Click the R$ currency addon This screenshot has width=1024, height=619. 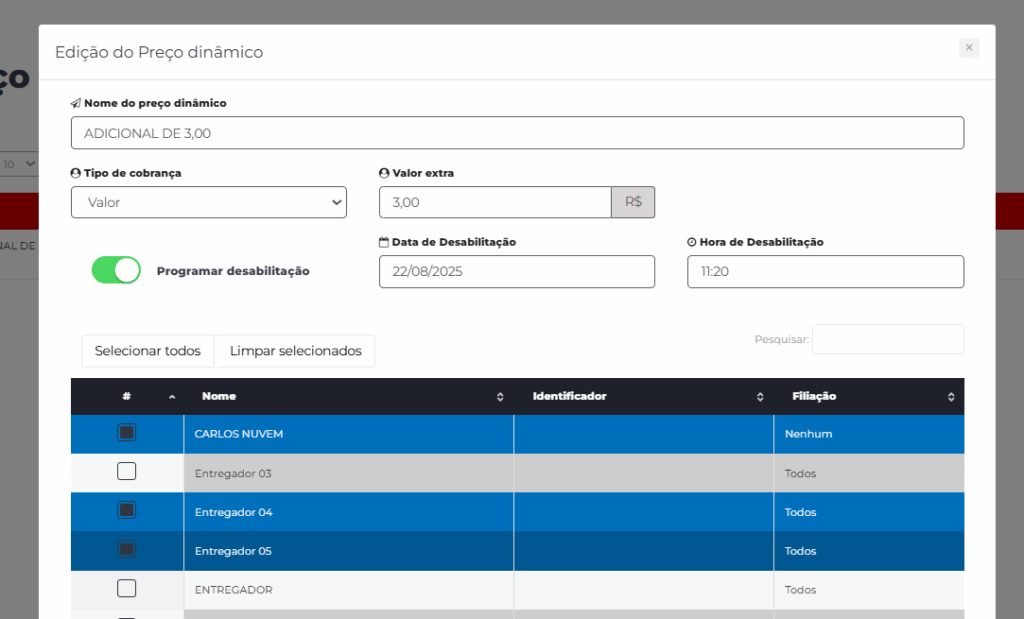[x=633, y=202]
